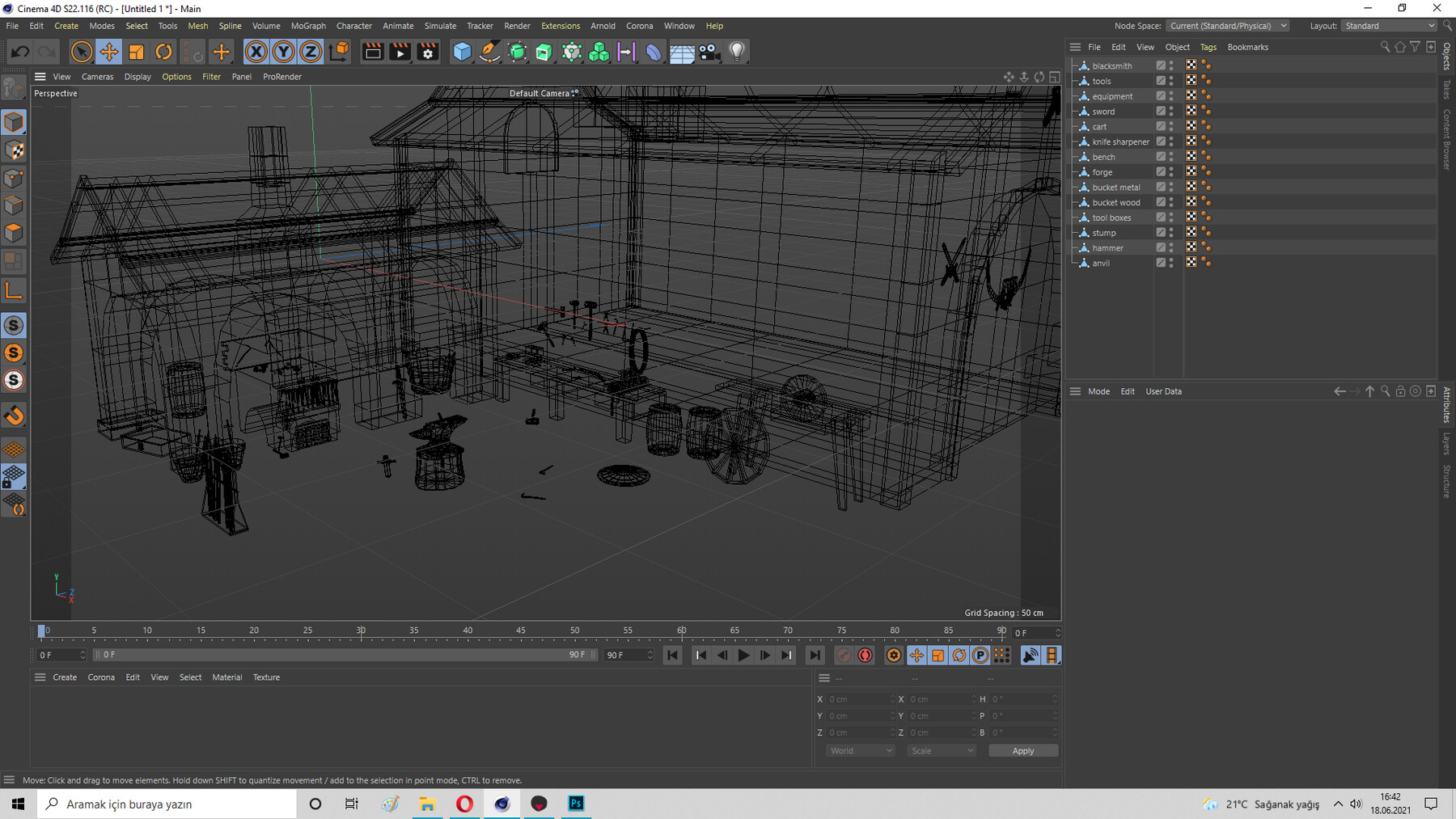
Task: Click the Apply button
Action: pyautogui.click(x=1022, y=751)
